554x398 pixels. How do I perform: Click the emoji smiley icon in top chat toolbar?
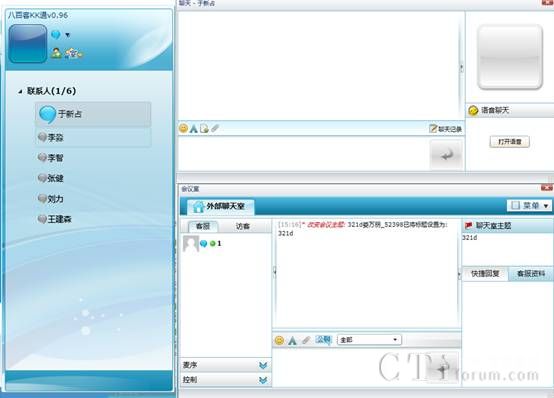pos(183,128)
